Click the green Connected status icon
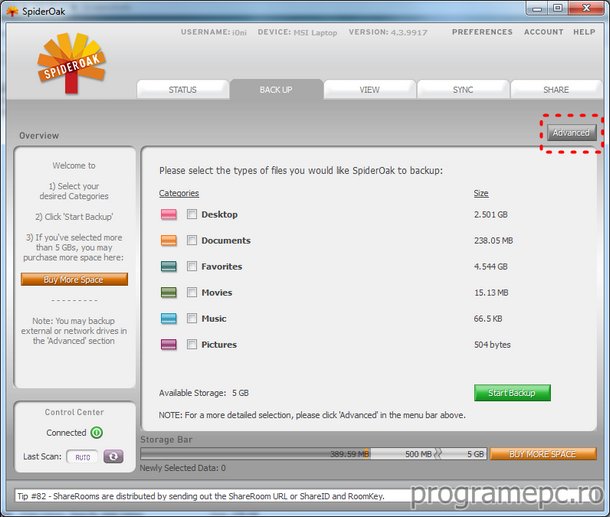 point(96,433)
